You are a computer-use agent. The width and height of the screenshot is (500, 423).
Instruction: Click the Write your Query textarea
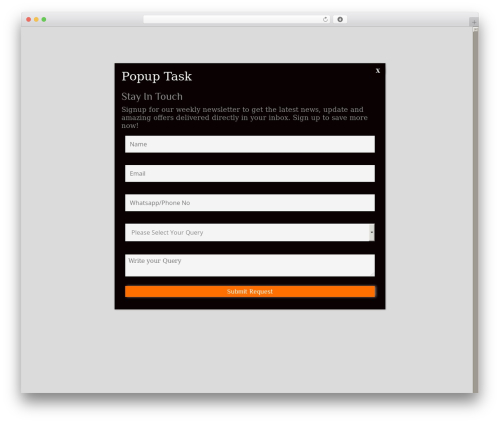tap(250, 265)
